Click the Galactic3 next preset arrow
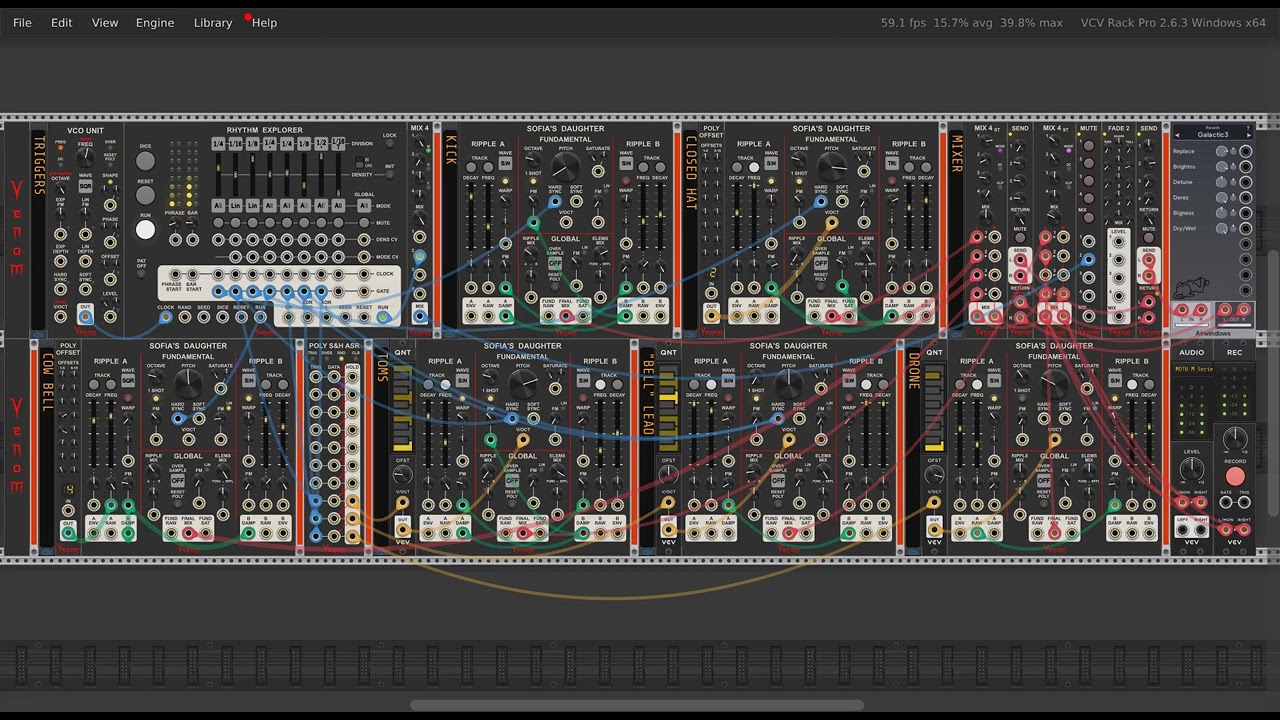Viewport: 1280px width, 720px height. (x=1249, y=134)
